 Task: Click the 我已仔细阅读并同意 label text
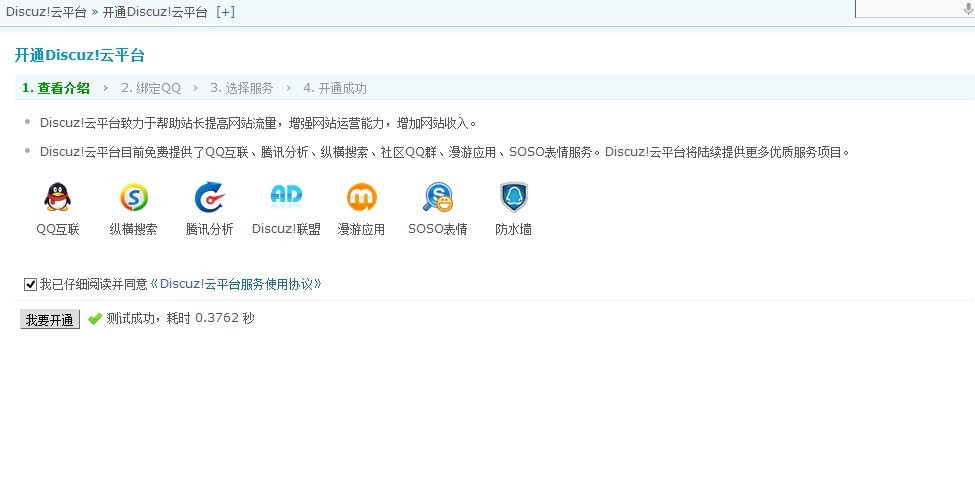(94, 285)
